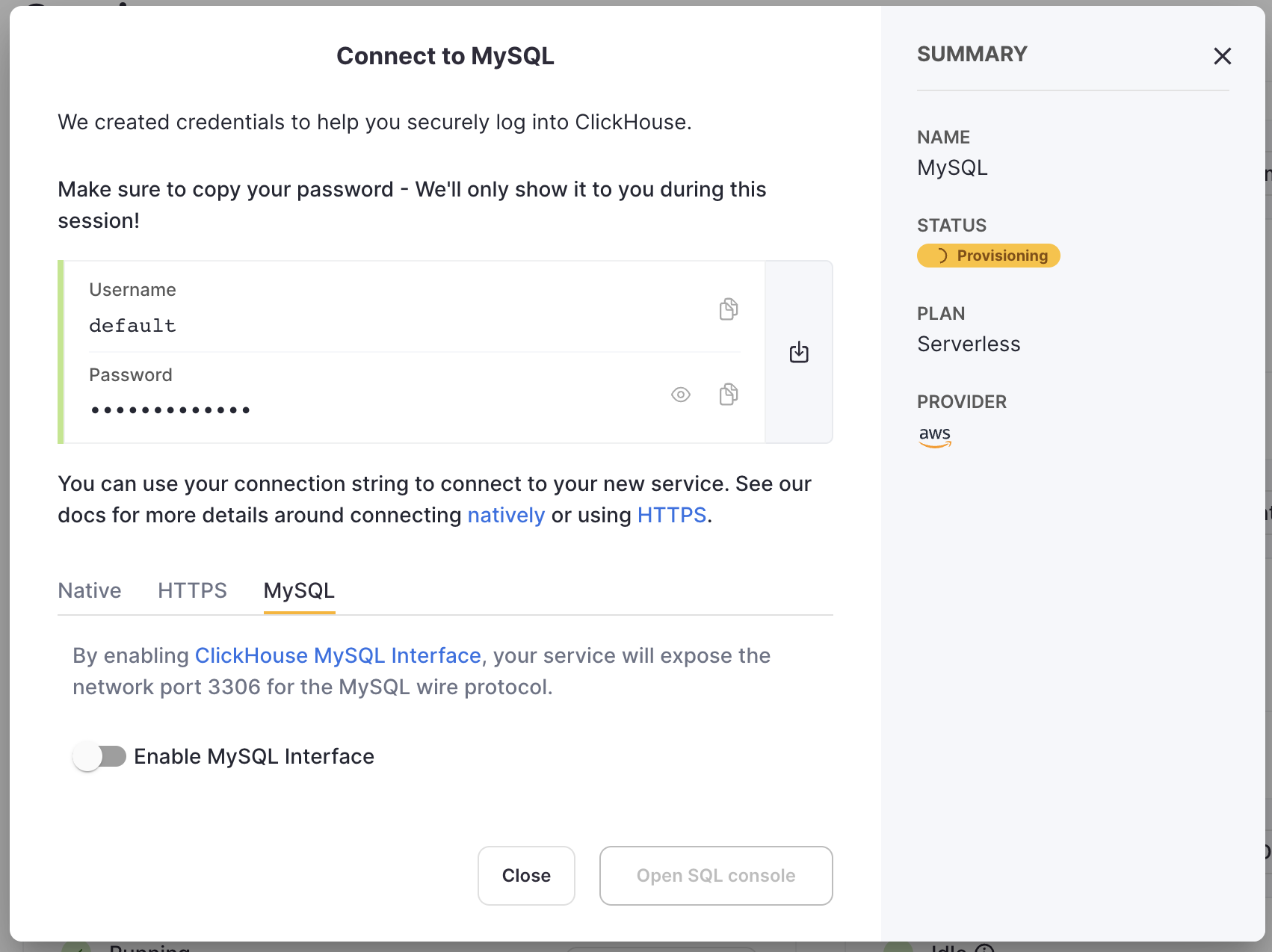The height and width of the screenshot is (952, 1272).
Task: Copy the username to clipboard
Action: [729, 309]
